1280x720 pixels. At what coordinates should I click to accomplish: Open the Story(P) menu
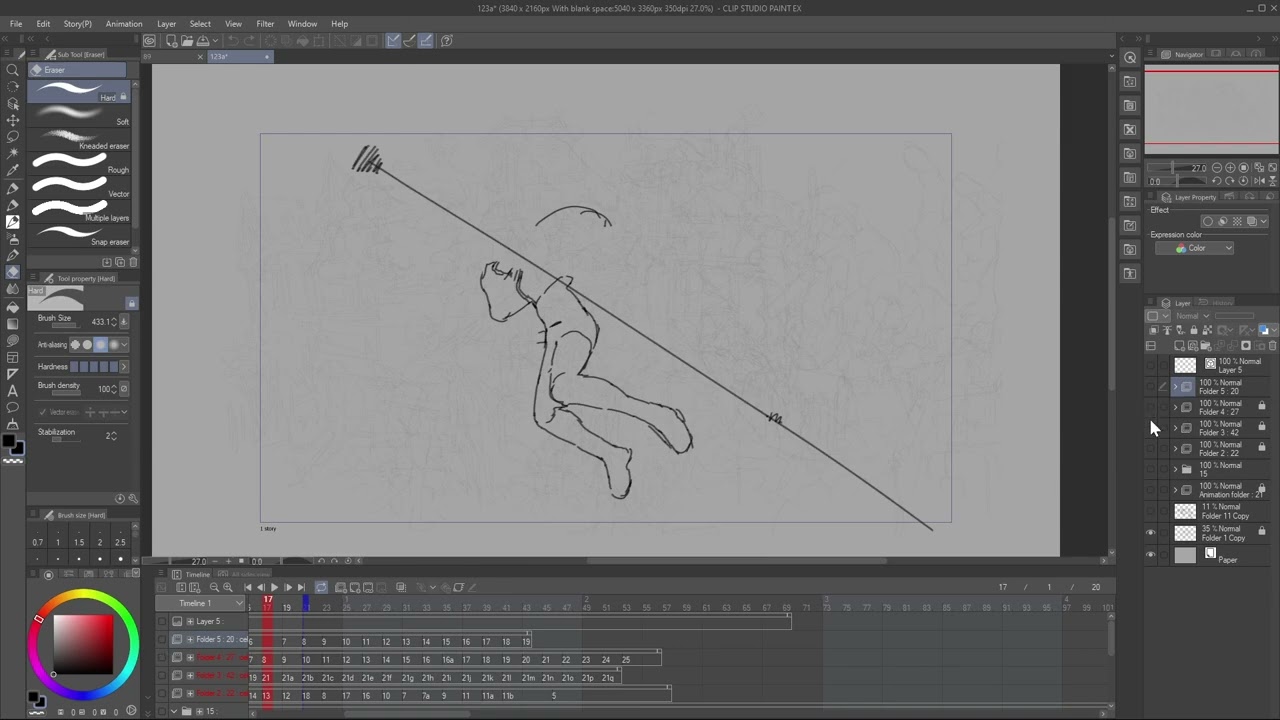click(78, 24)
